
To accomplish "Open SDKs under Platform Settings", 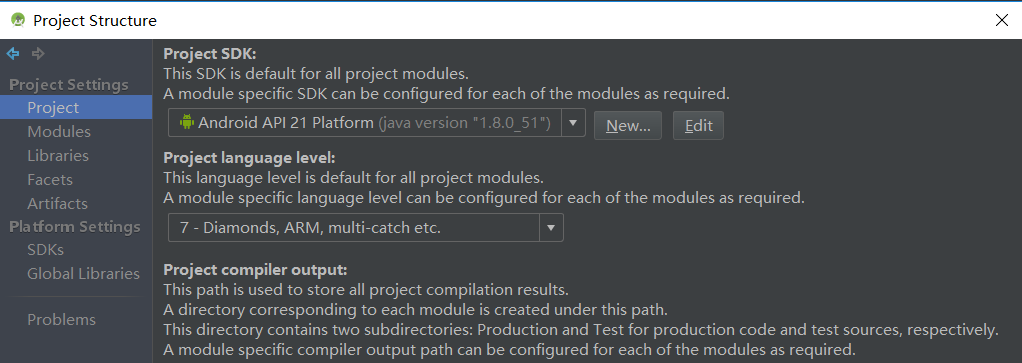I will (x=46, y=250).
